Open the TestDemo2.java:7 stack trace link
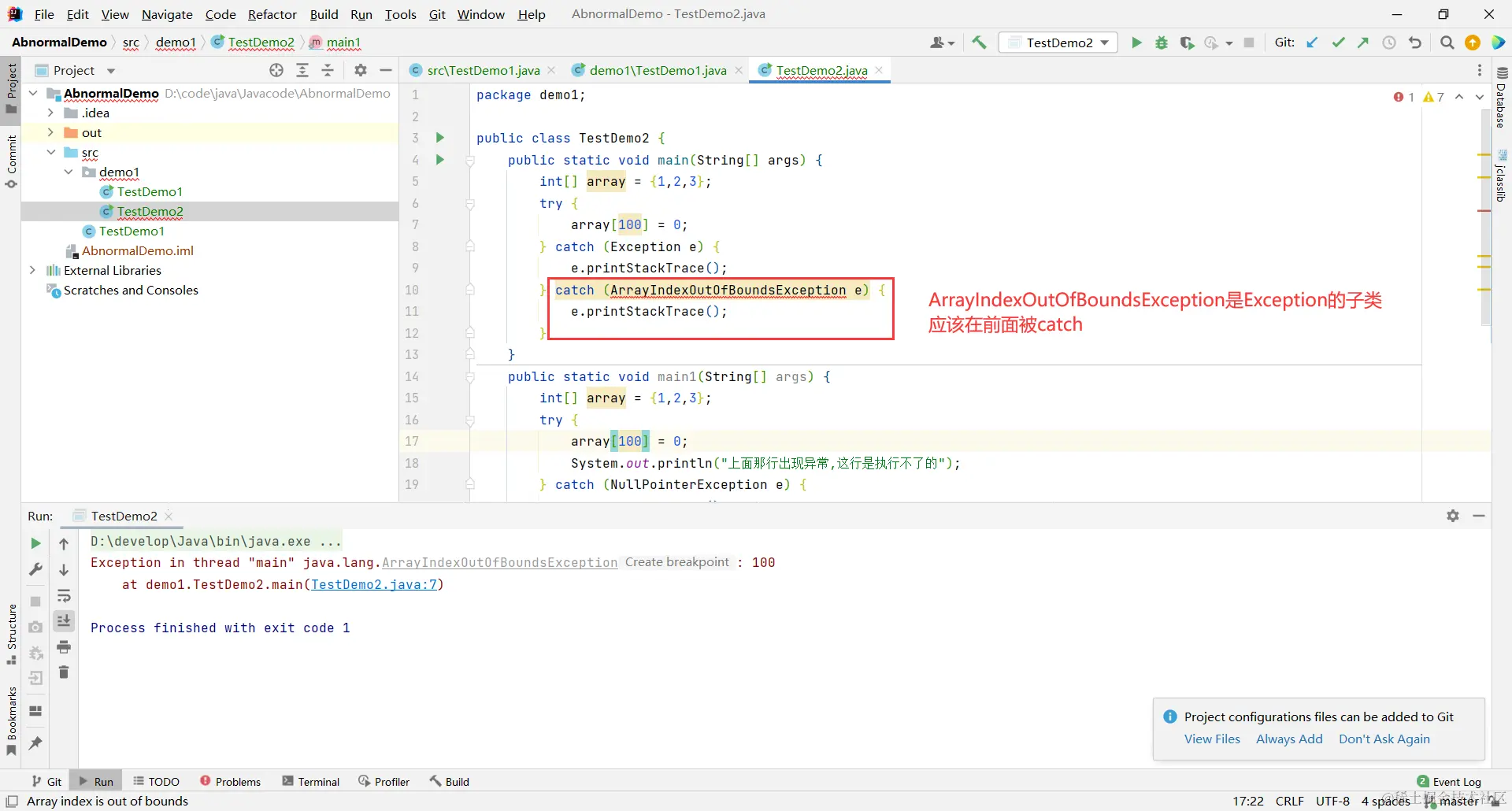1512x811 pixels. [x=374, y=584]
